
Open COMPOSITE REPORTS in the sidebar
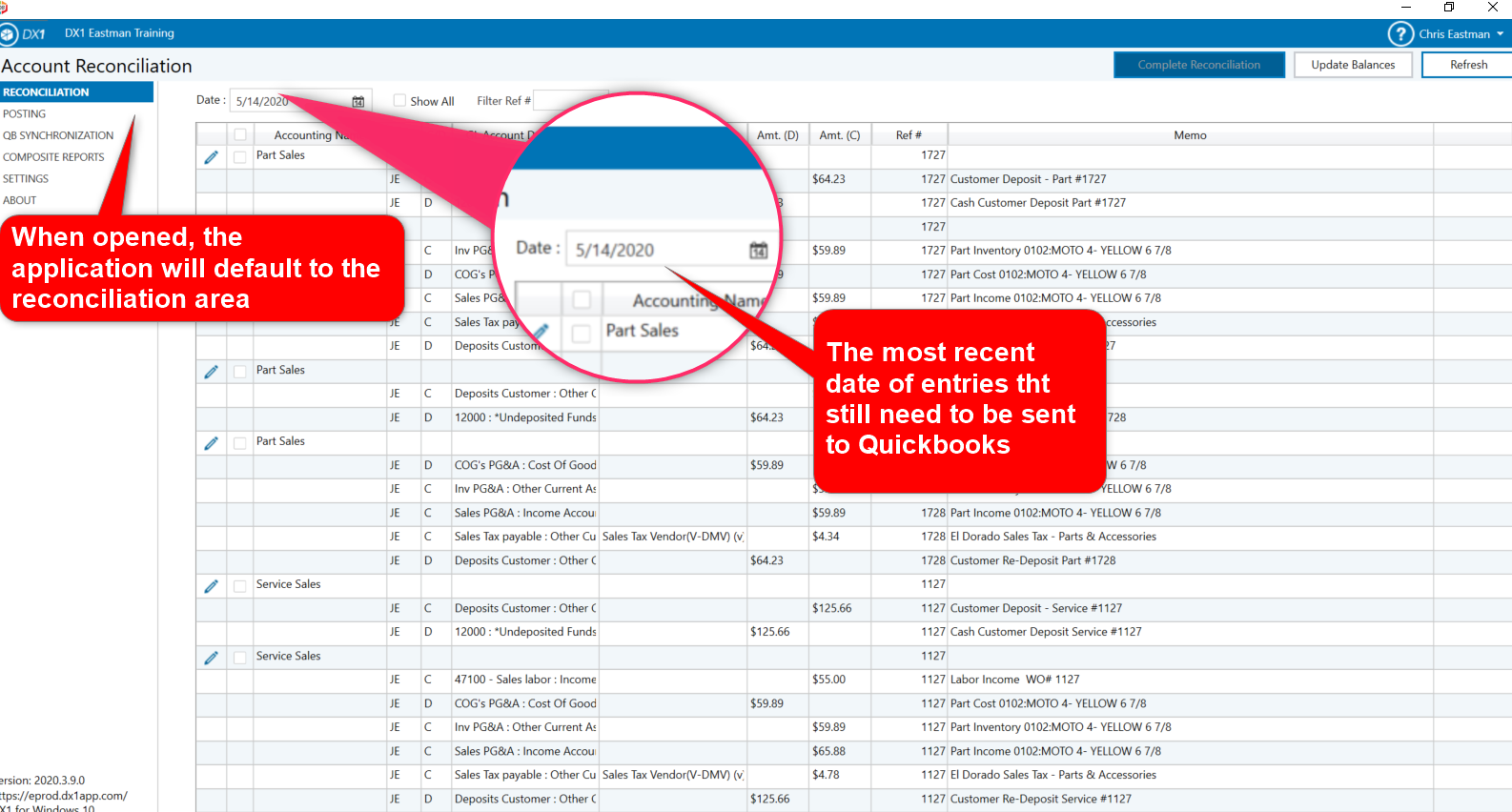tap(53, 157)
